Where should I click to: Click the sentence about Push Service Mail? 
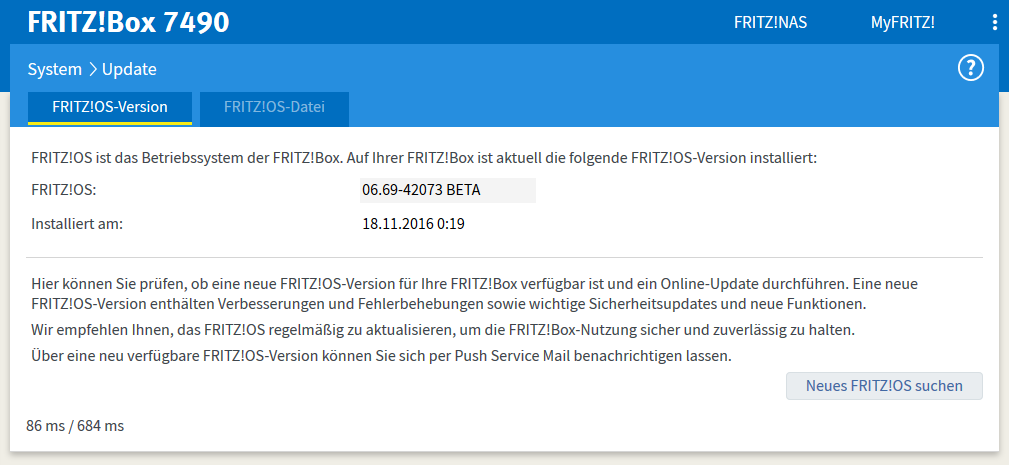(382, 356)
